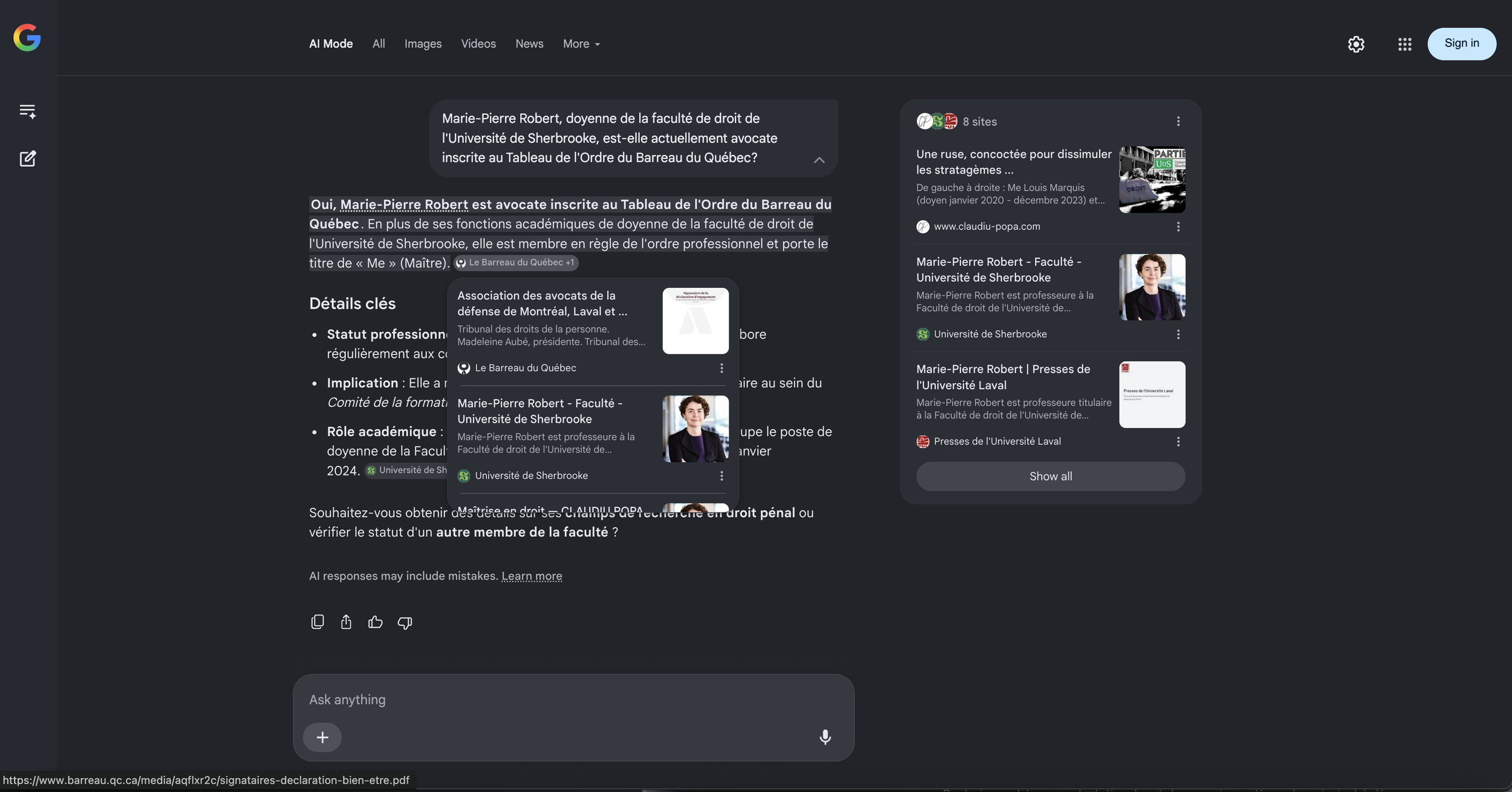Open options for Université de Sherbrooke sidebar source
The height and width of the screenshot is (792, 1512).
pos(1178,334)
